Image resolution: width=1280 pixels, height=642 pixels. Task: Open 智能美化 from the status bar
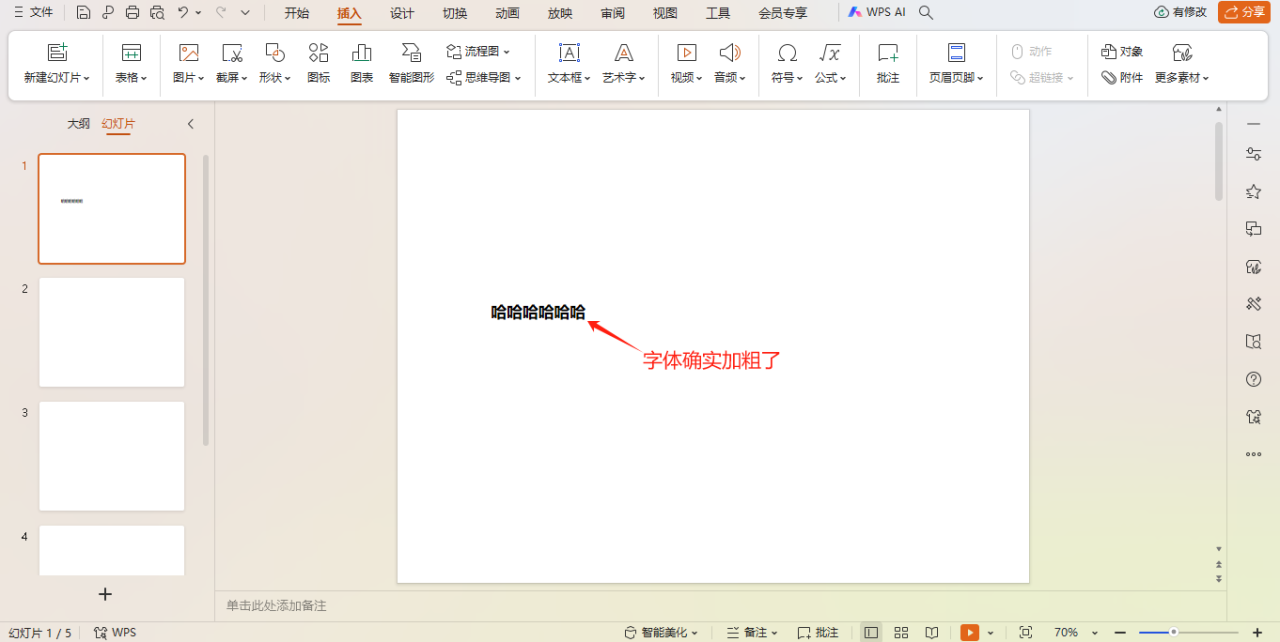[x=661, y=632]
